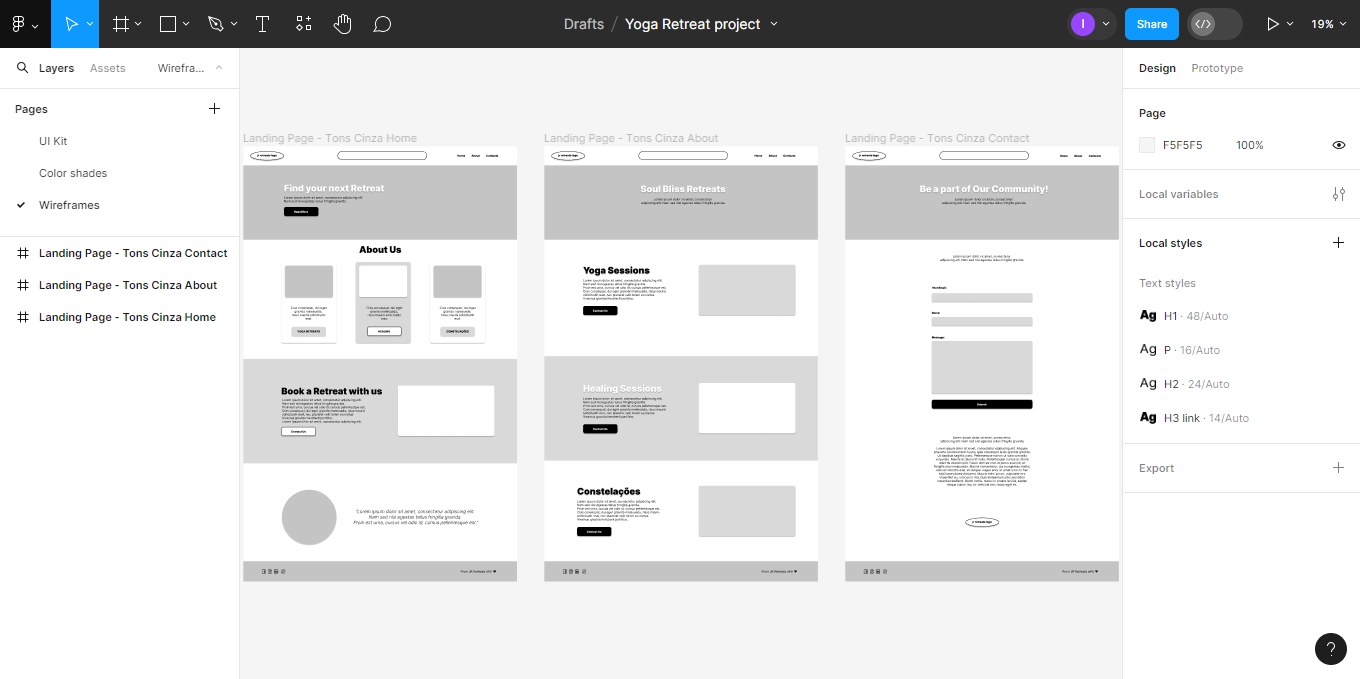Toggle Dev Mode switch
This screenshot has width=1360, height=679.
(x=1215, y=24)
